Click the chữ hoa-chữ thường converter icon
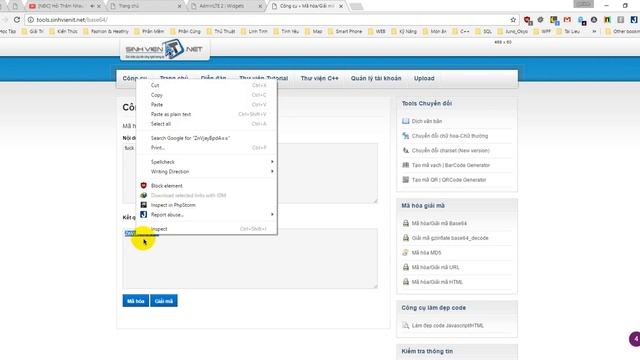Screen dimensions: 640x360 [405, 136]
